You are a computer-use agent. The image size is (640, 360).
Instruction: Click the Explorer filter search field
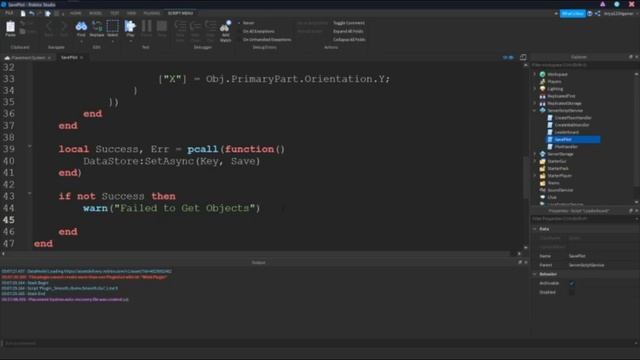(x=584, y=65)
